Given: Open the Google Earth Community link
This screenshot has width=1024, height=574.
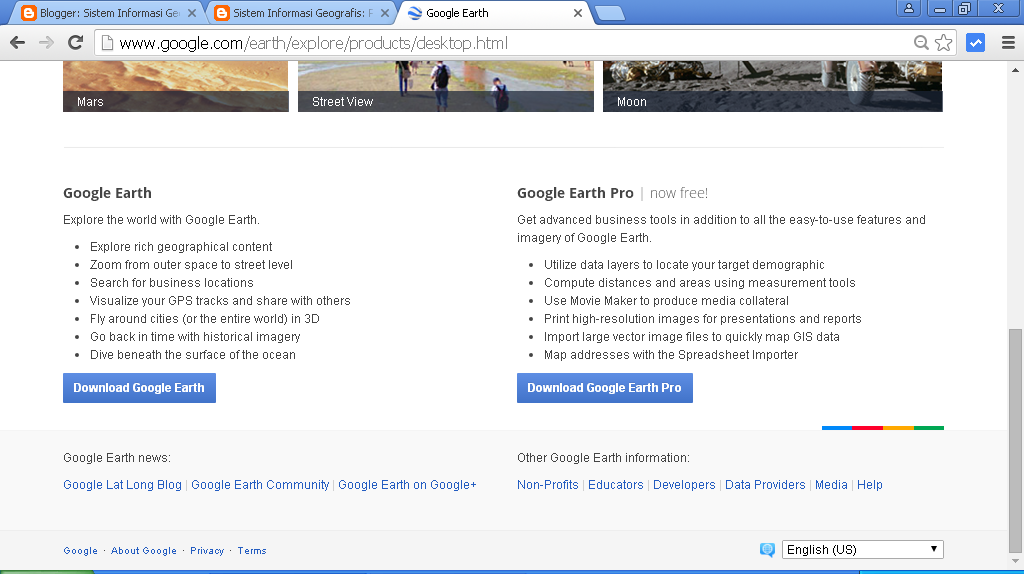Looking at the screenshot, I should [x=260, y=485].
